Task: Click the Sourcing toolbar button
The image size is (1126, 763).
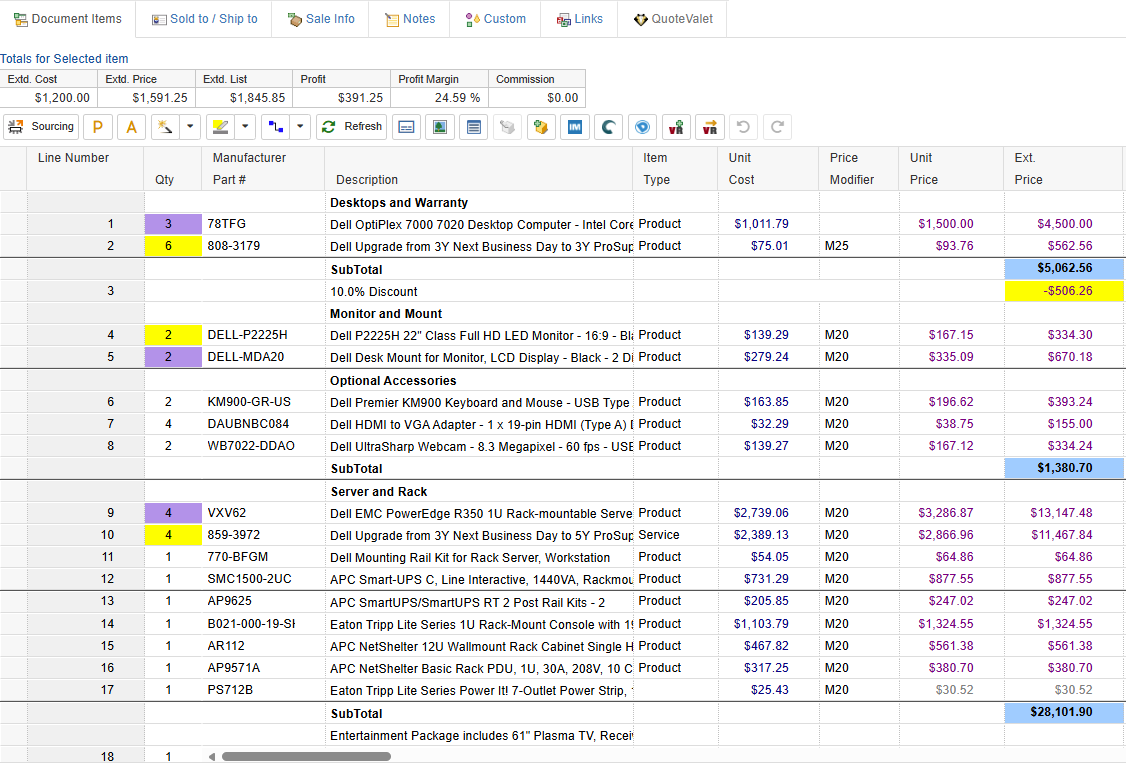Action: 41,127
